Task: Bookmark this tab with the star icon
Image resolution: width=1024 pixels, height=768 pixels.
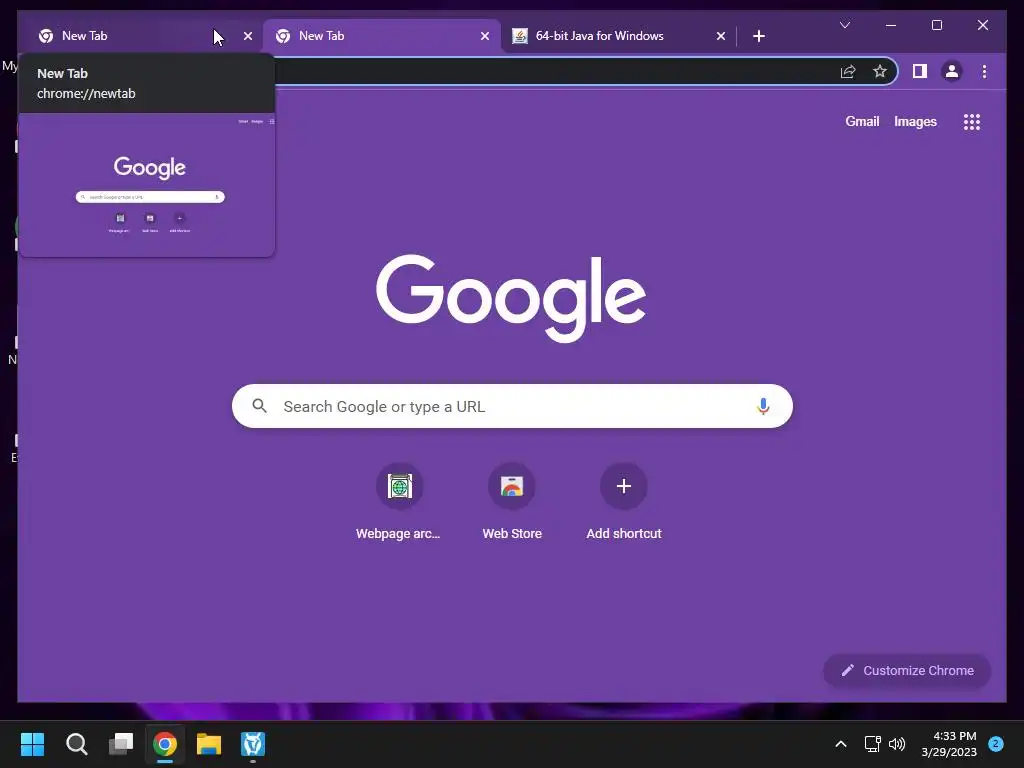Action: 880,71
